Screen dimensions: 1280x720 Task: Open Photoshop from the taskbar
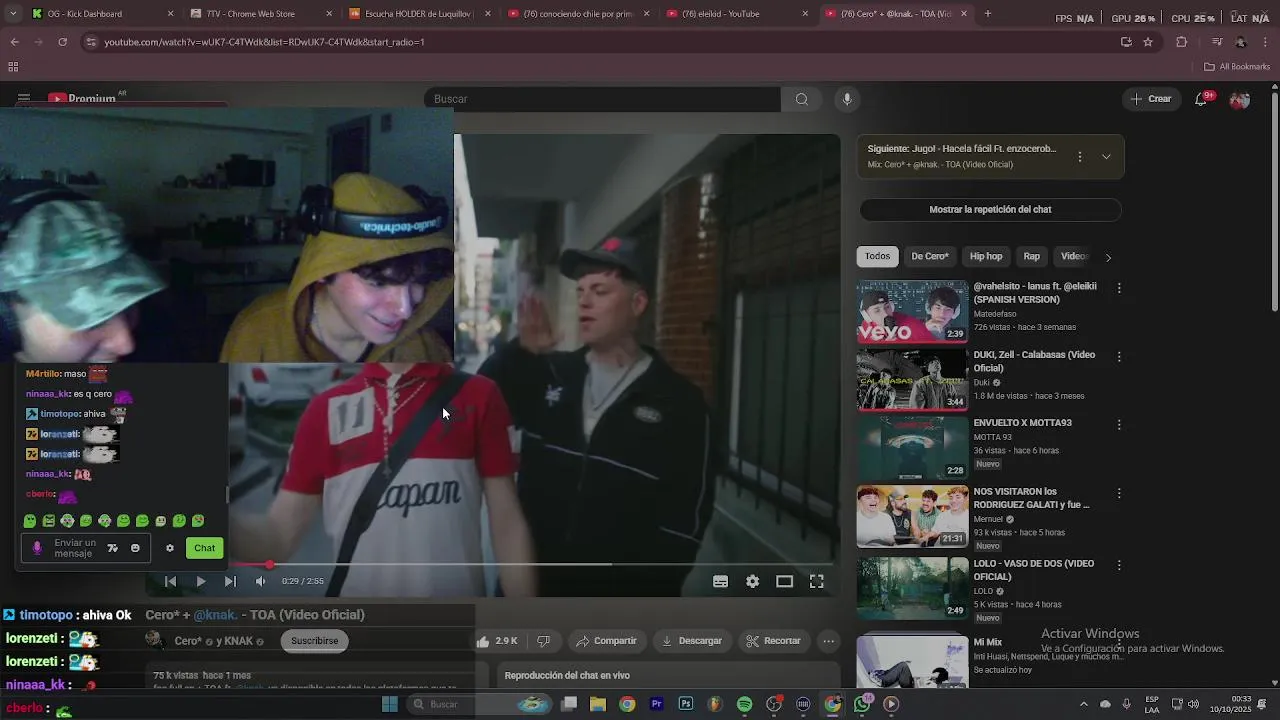[x=685, y=704]
